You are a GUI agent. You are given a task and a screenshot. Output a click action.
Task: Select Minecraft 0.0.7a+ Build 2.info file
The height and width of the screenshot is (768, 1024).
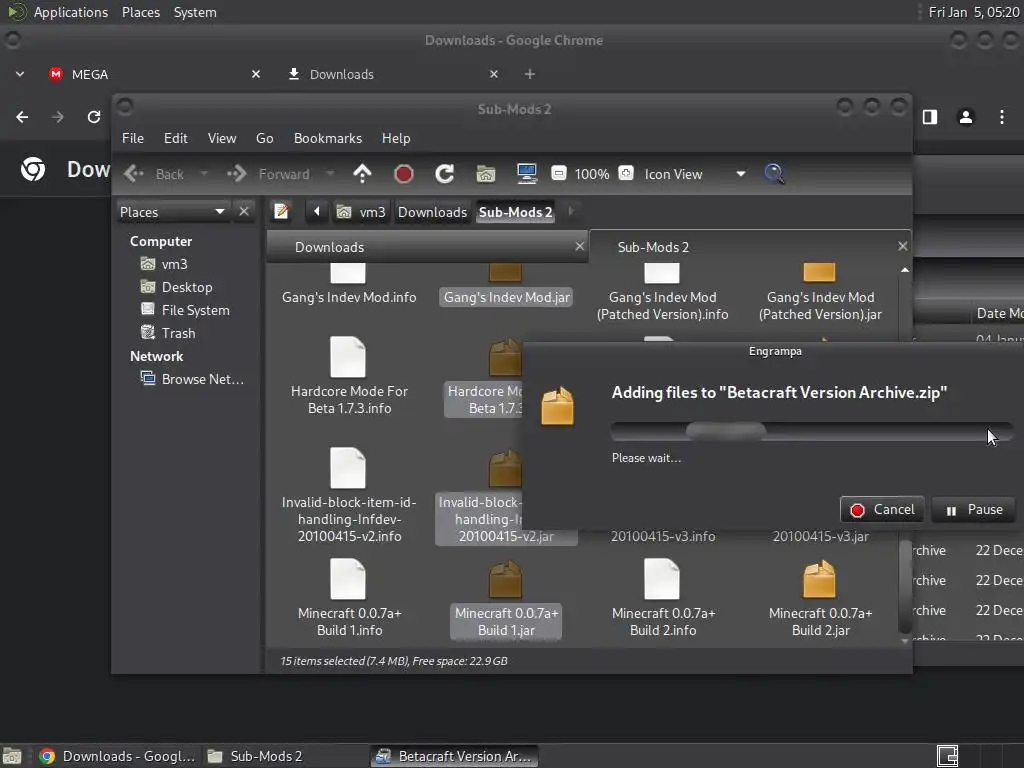663,598
